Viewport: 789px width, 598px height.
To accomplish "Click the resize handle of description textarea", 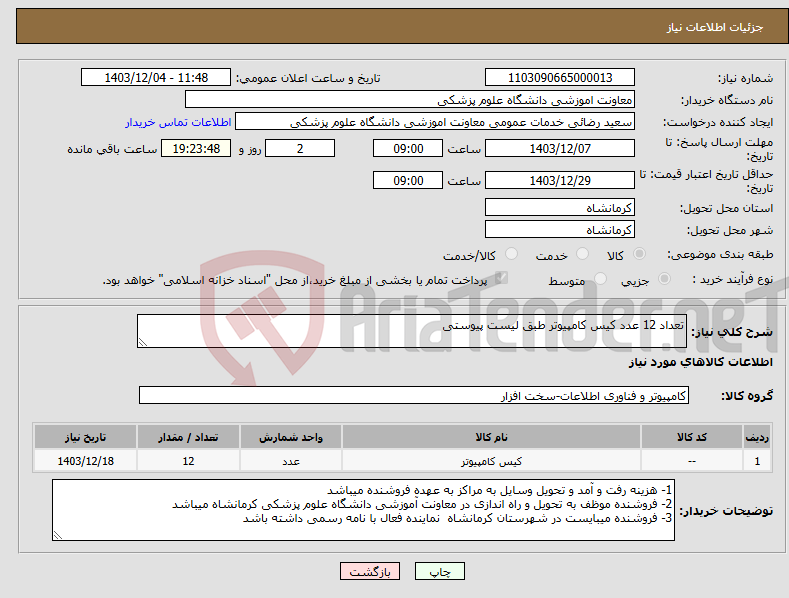I will (143, 342).
